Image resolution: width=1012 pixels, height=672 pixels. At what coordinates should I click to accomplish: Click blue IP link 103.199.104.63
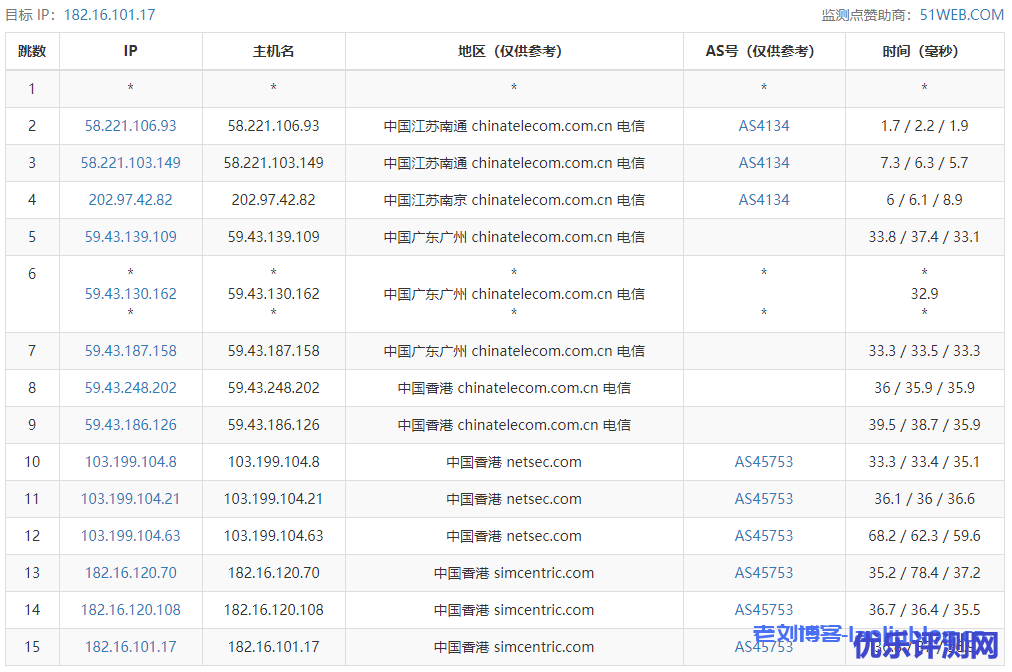pos(131,536)
